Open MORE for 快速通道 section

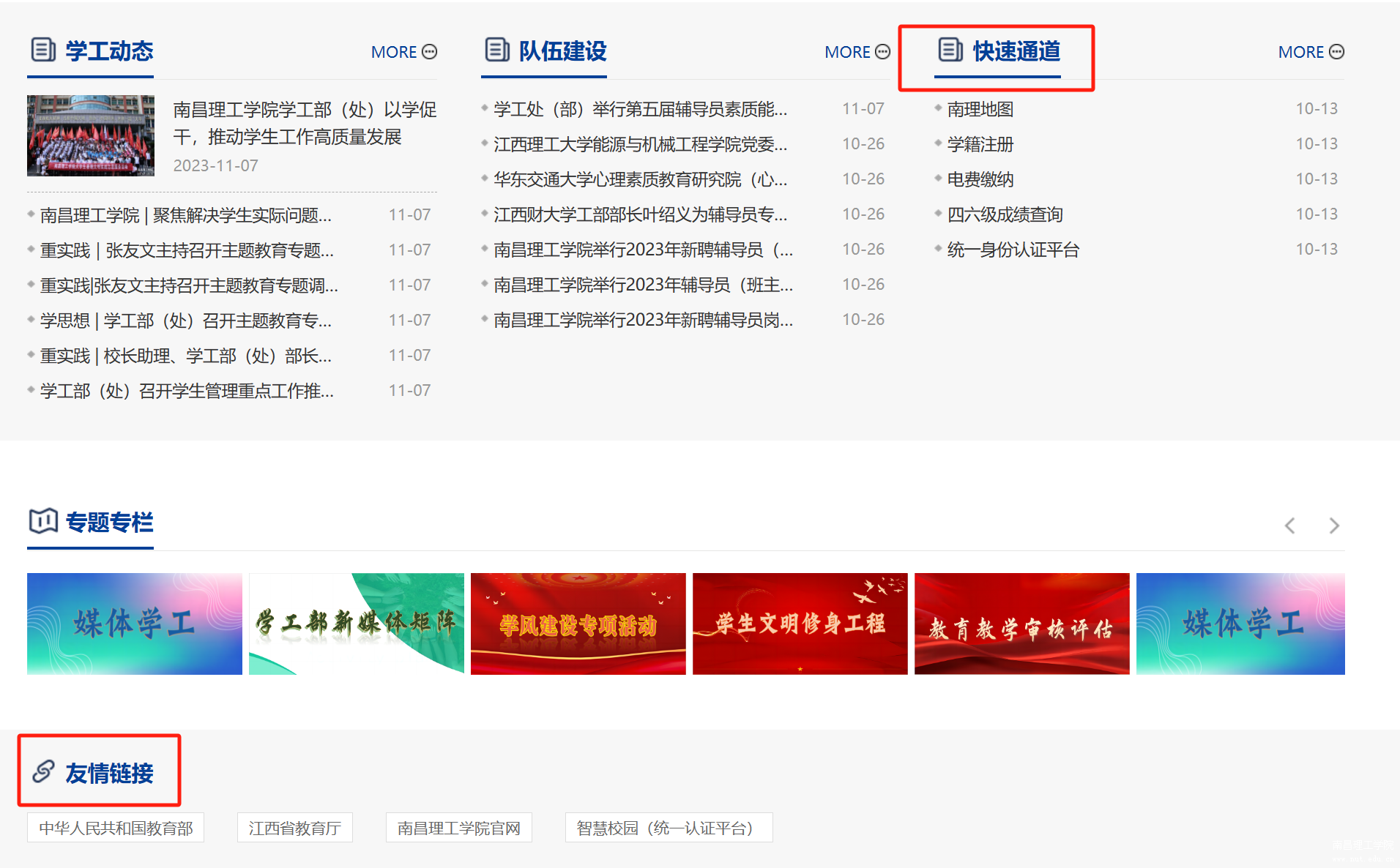1311,52
